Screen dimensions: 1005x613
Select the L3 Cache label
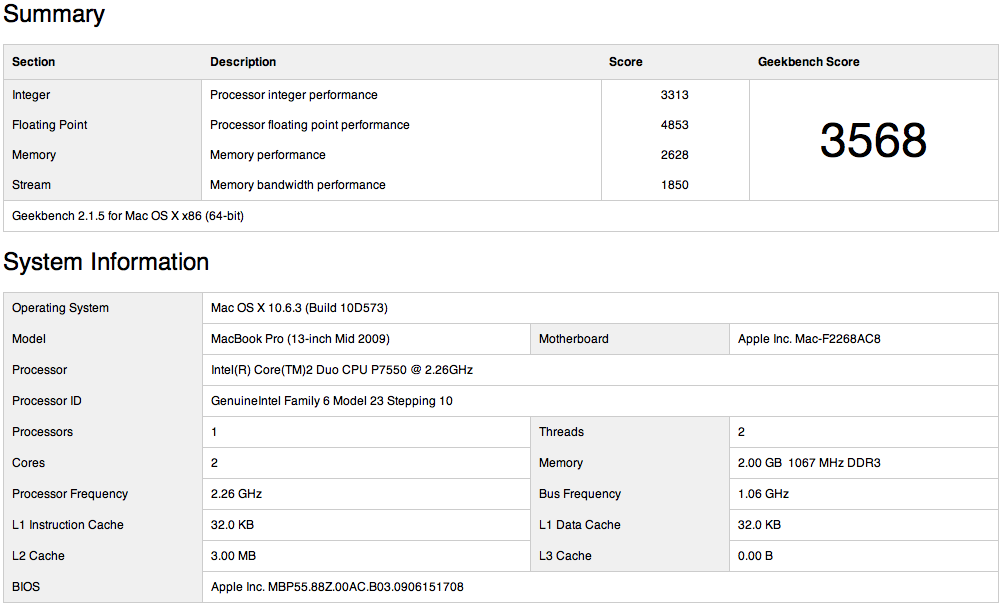coord(565,556)
